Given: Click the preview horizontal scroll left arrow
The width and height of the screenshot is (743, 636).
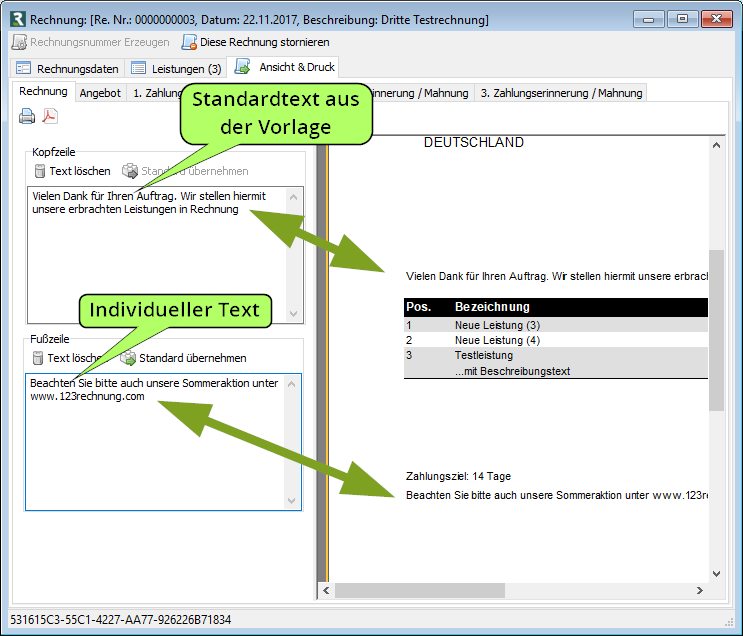Looking at the screenshot, I should tap(326, 590).
